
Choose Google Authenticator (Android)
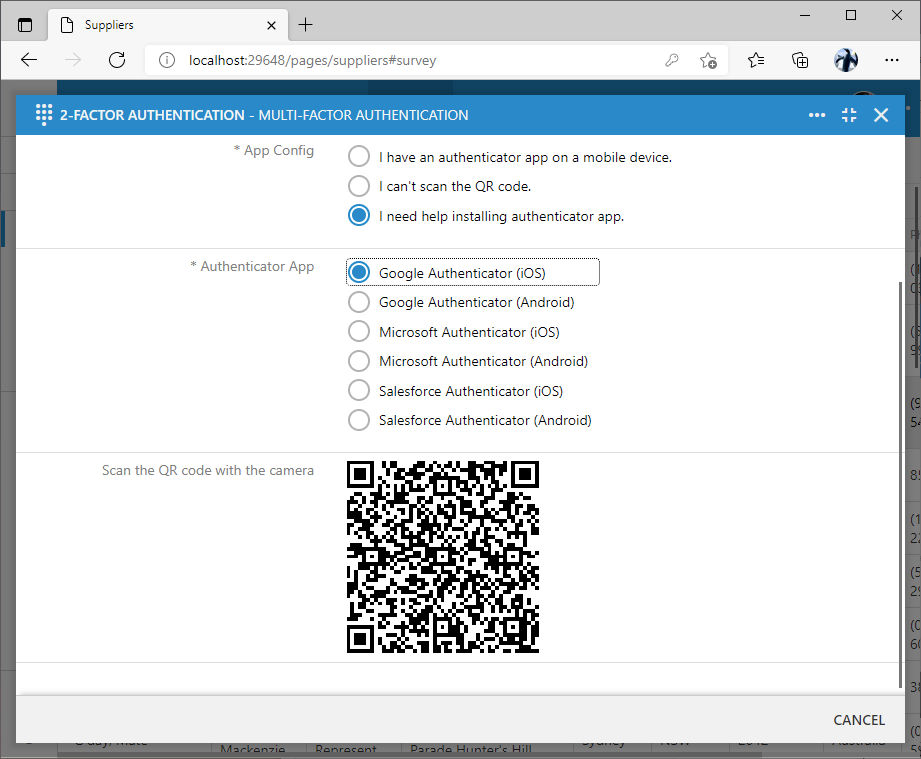(x=358, y=302)
